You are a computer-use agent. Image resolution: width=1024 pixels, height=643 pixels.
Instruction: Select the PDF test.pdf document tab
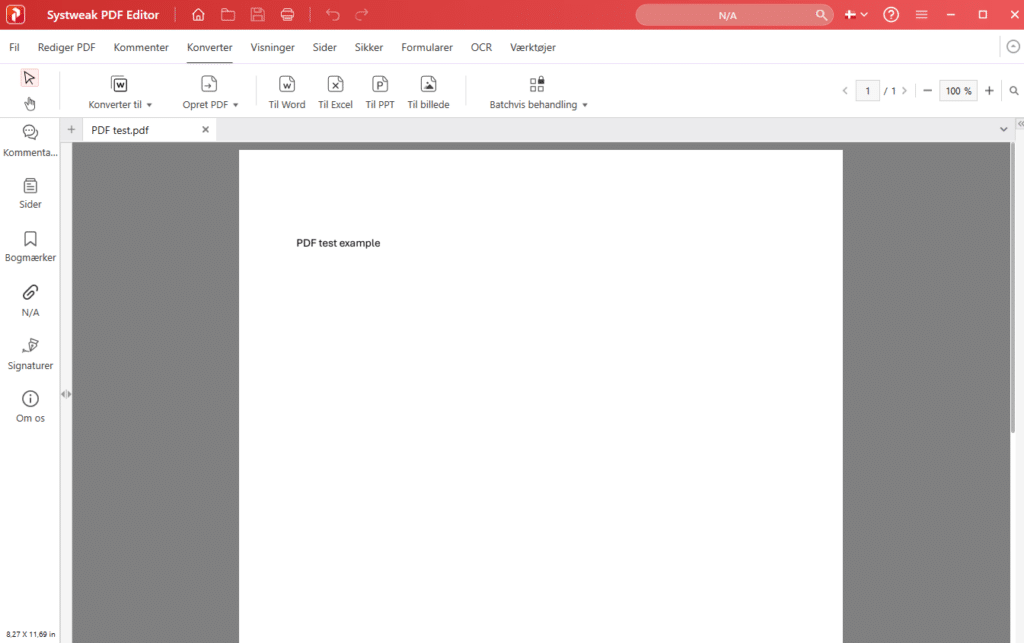(x=150, y=130)
